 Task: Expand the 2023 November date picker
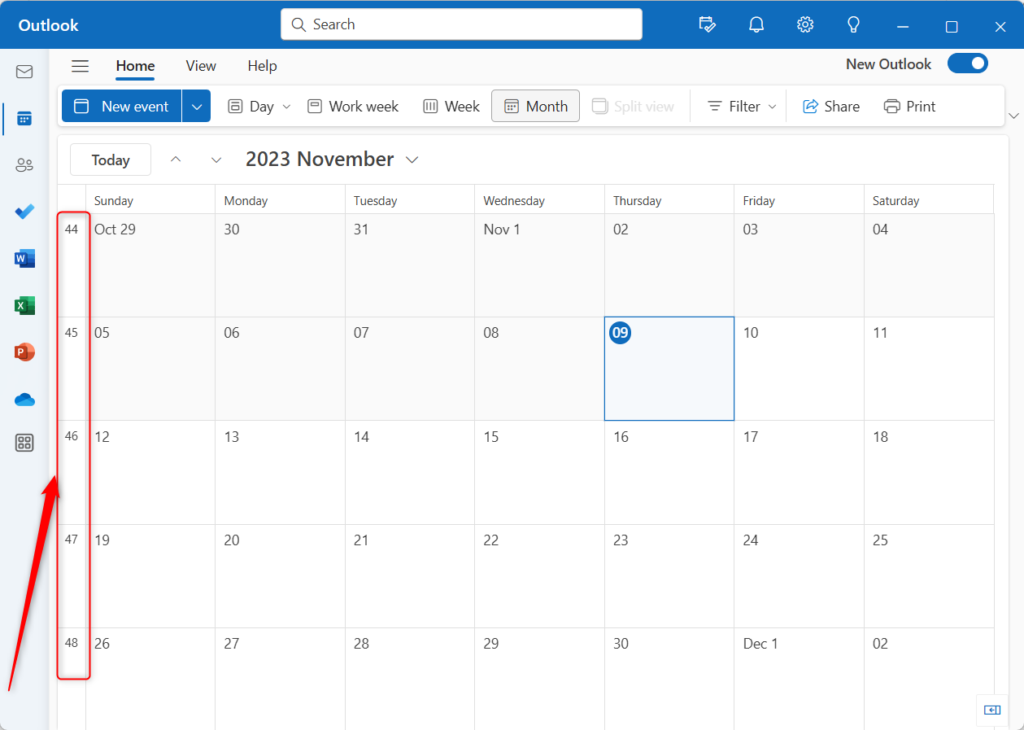tap(412, 159)
